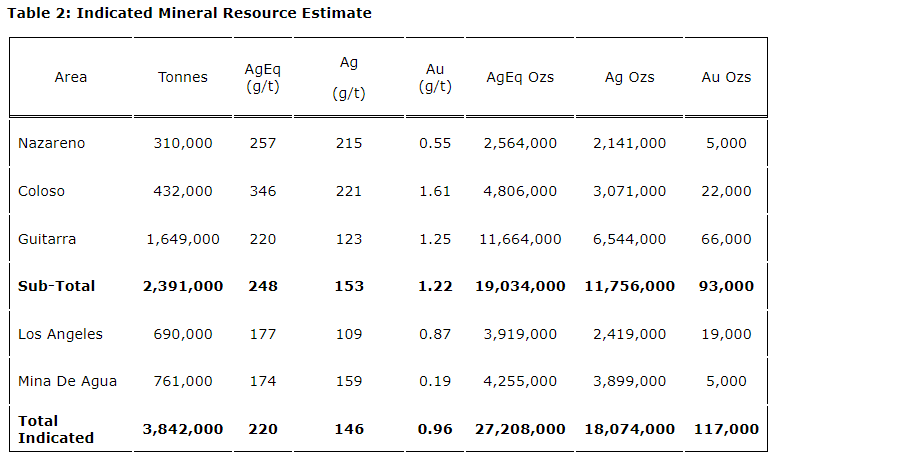Click Total Indicated Au ounces '117,000'
Image resolution: width=898 pixels, height=457 pixels.
tap(726, 430)
